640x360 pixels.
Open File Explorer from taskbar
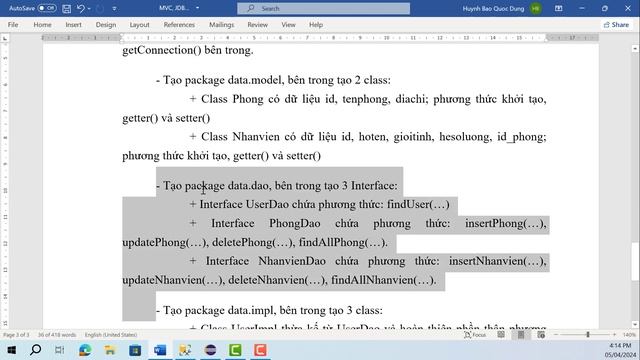coord(110,350)
